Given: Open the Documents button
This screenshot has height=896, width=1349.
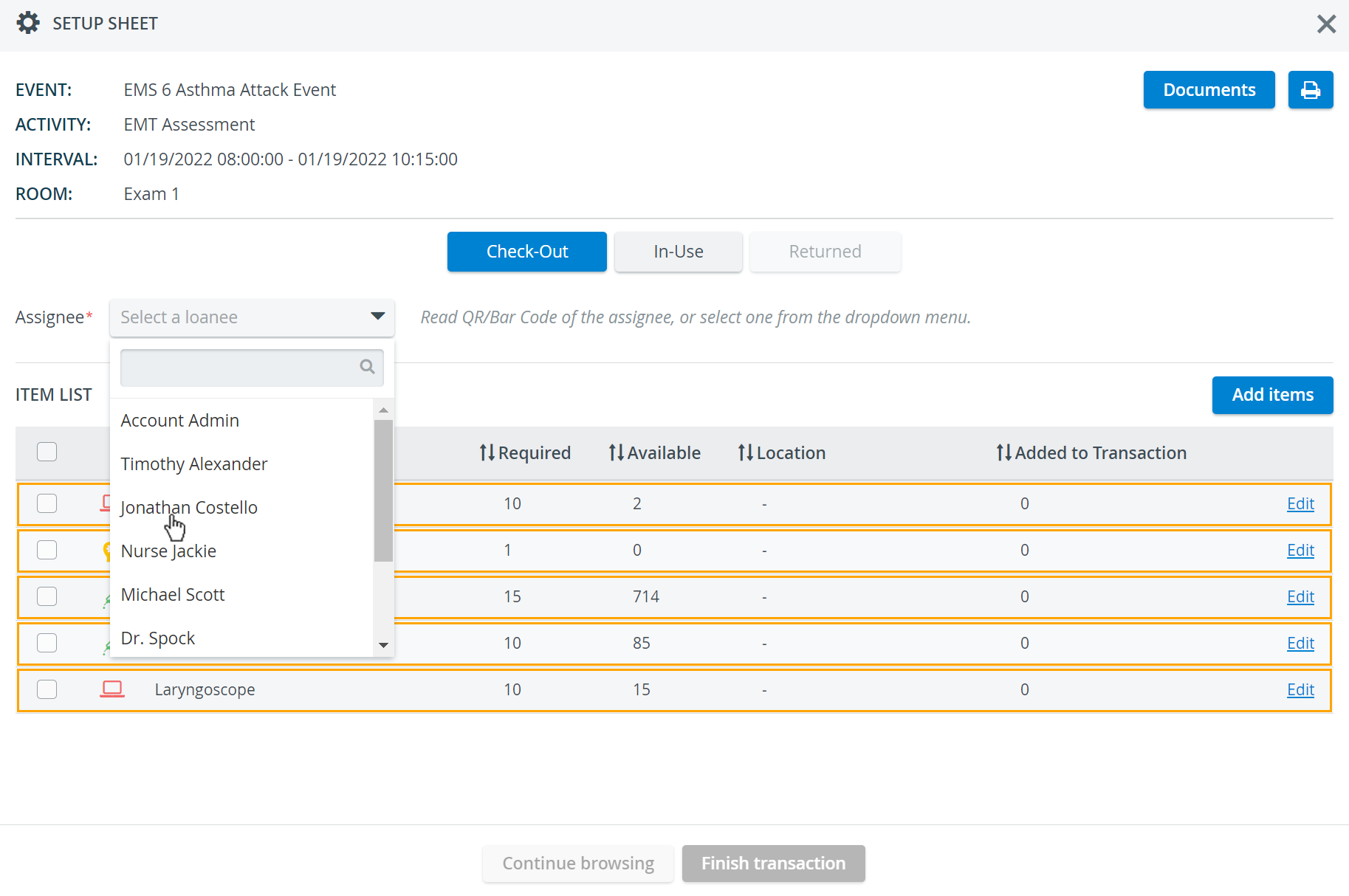Looking at the screenshot, I should (1209, 90).
